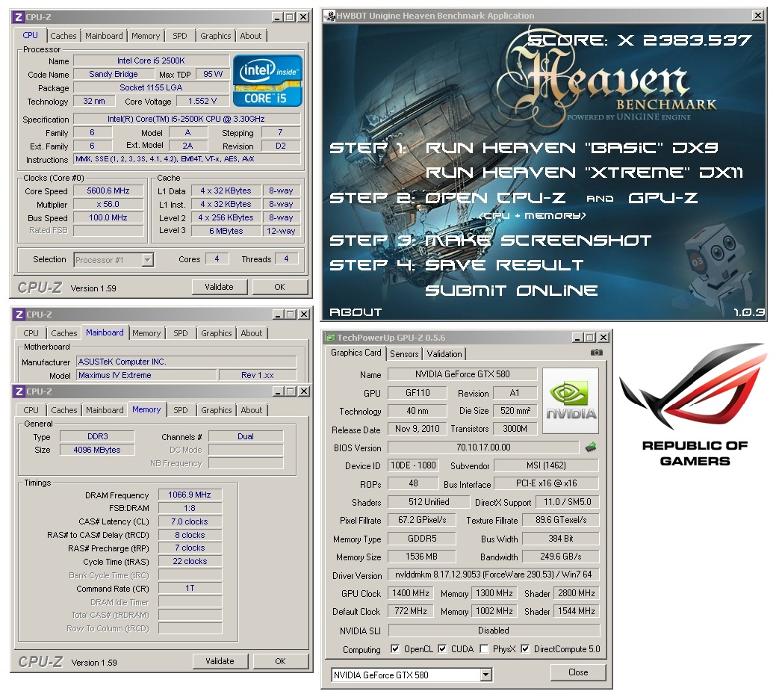The image size is (782, 700).
Task: Select CPU tab in top CPU-Z window
Action: tap(30, 35)
